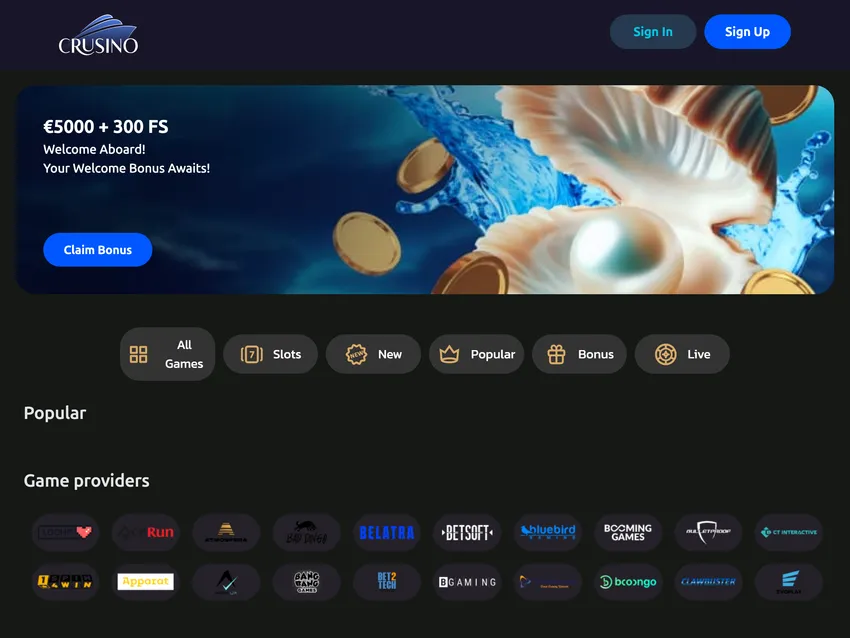
Task: Open the Evoplay provider tile
Action: coord(788,582)
